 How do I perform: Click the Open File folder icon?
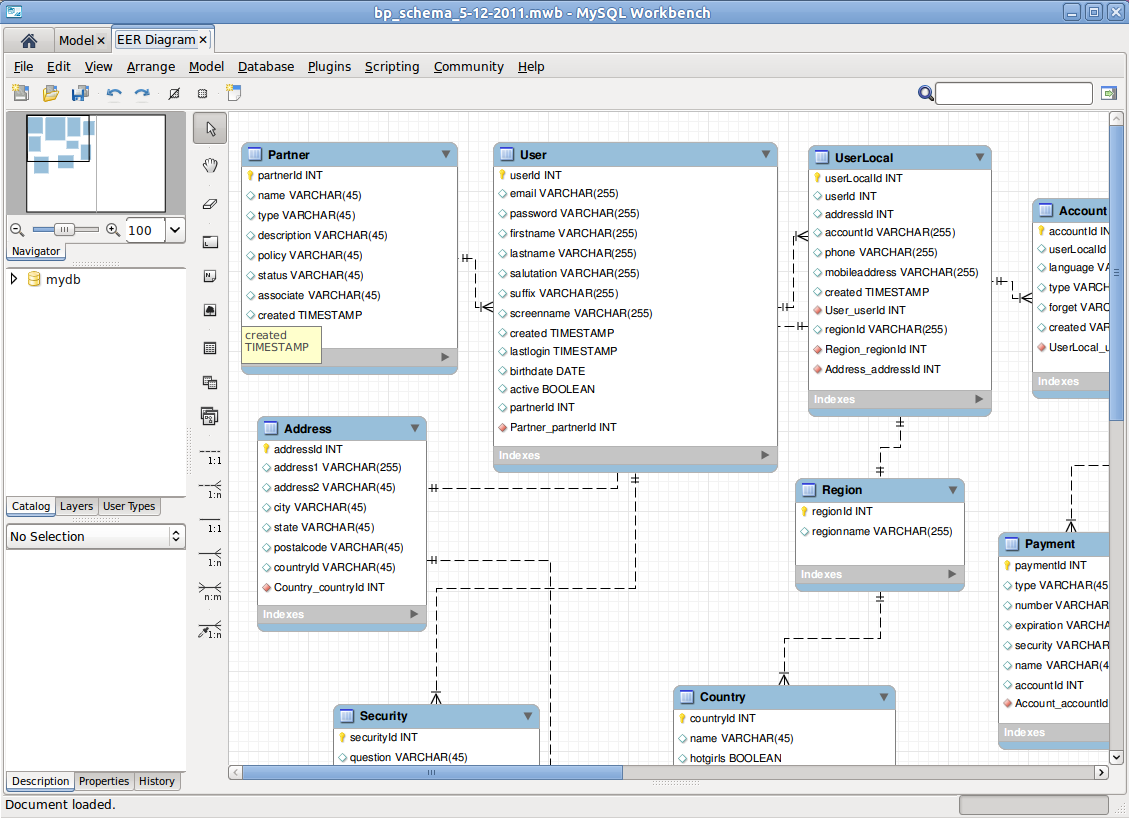[x=50, y=93]
